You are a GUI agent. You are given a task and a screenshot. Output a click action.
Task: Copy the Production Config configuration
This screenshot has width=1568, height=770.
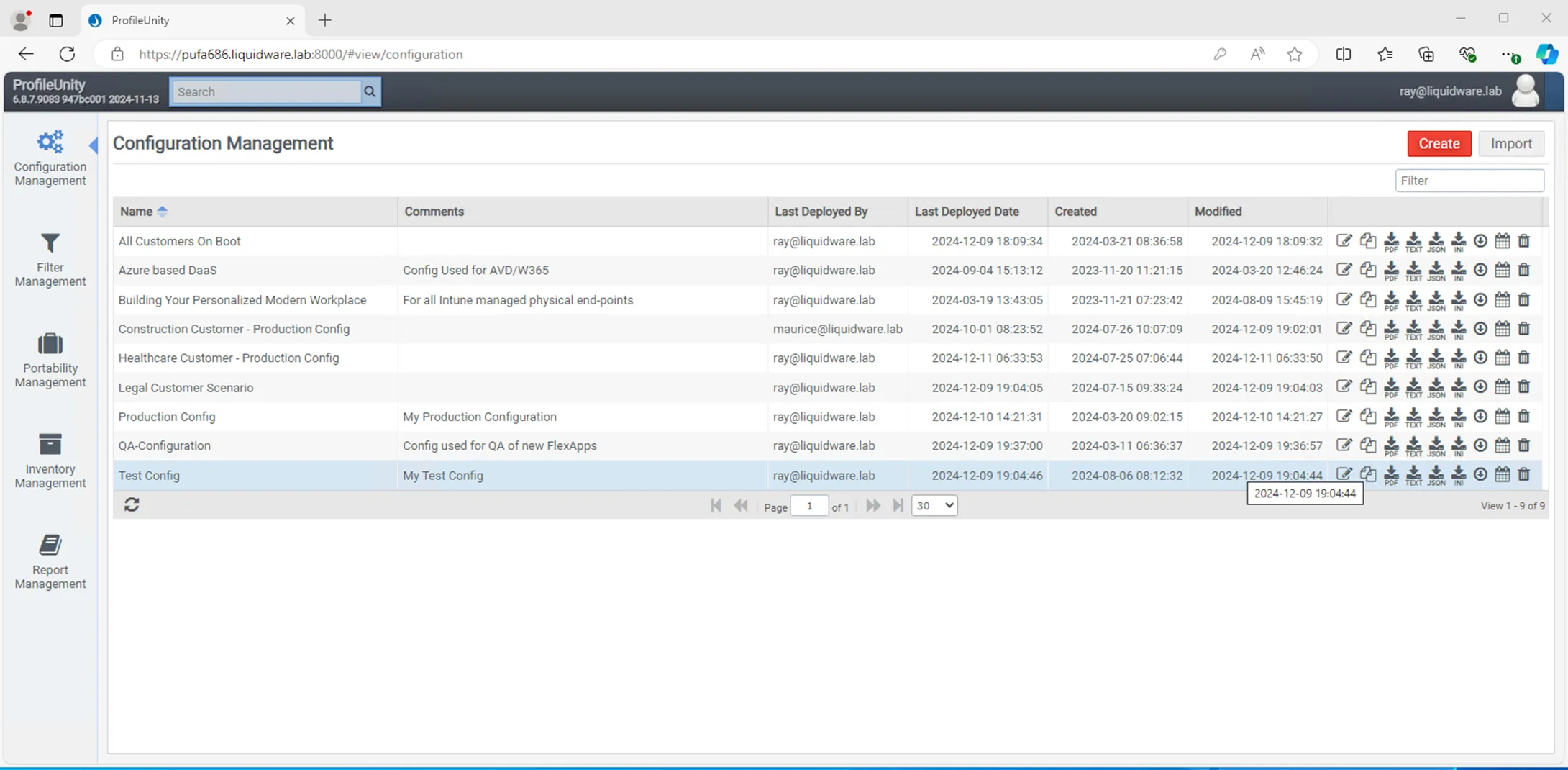[1367, 417]
